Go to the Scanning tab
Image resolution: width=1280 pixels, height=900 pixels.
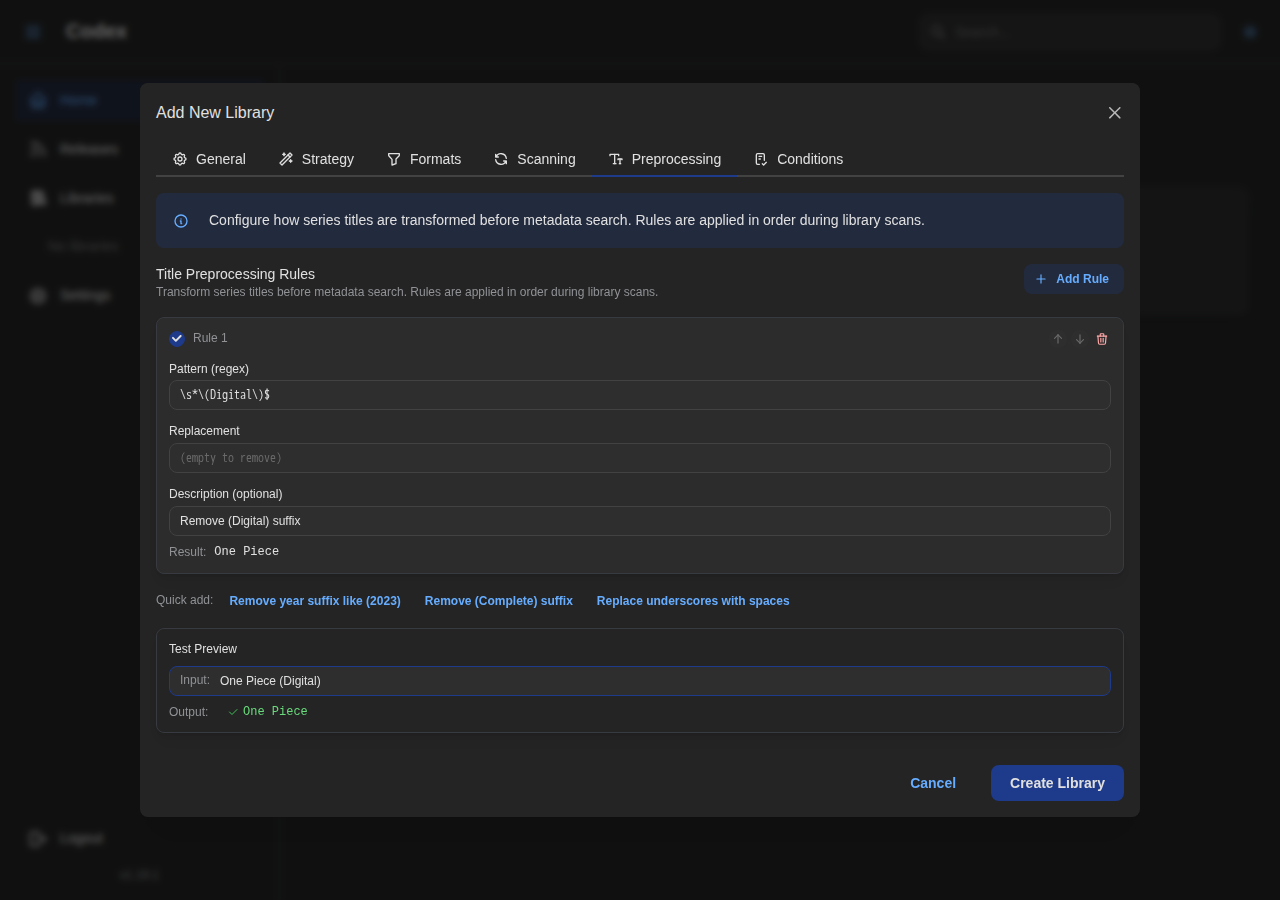534,159
